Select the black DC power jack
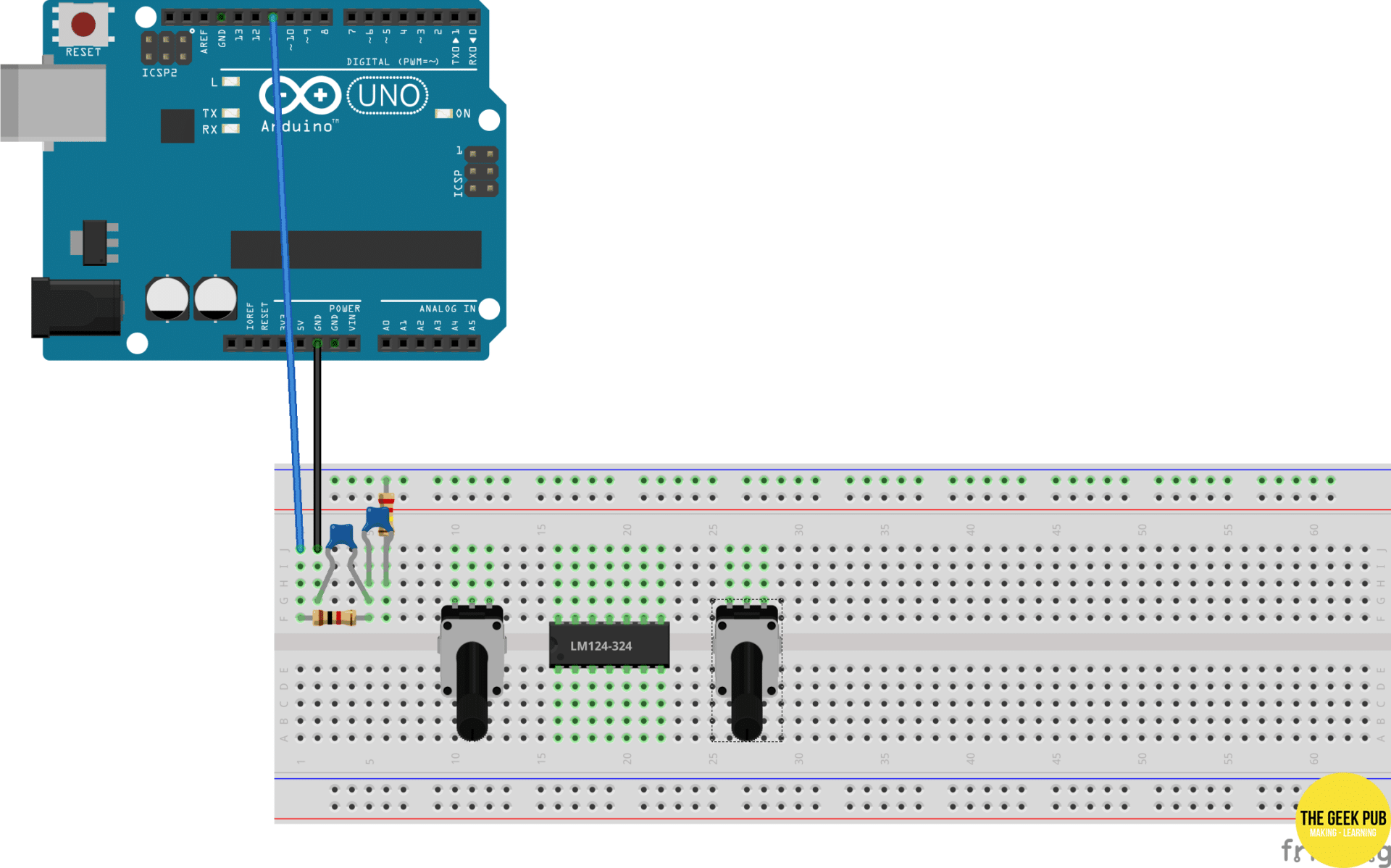 tap(76, 307)
